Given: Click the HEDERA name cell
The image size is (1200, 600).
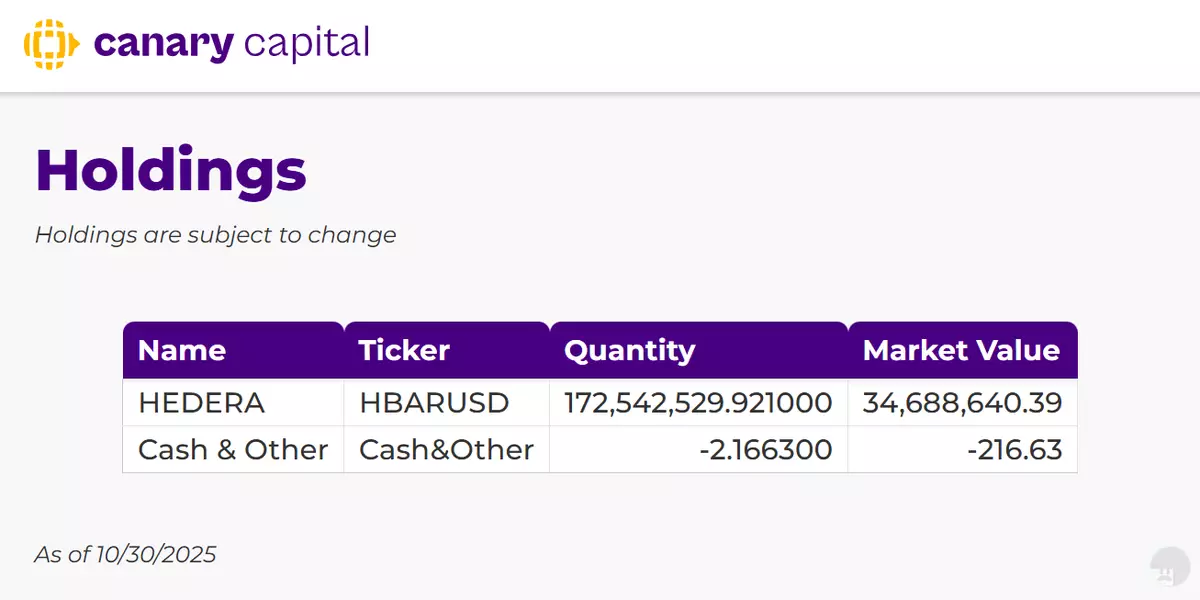Looking at the screenshot, I should (x=202, y=403).
